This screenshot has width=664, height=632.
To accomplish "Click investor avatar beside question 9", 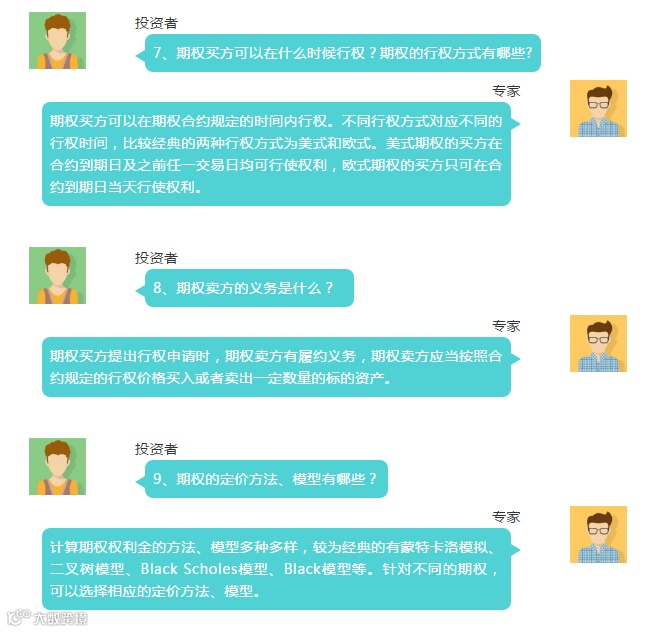I will click(x=57, y=466).
